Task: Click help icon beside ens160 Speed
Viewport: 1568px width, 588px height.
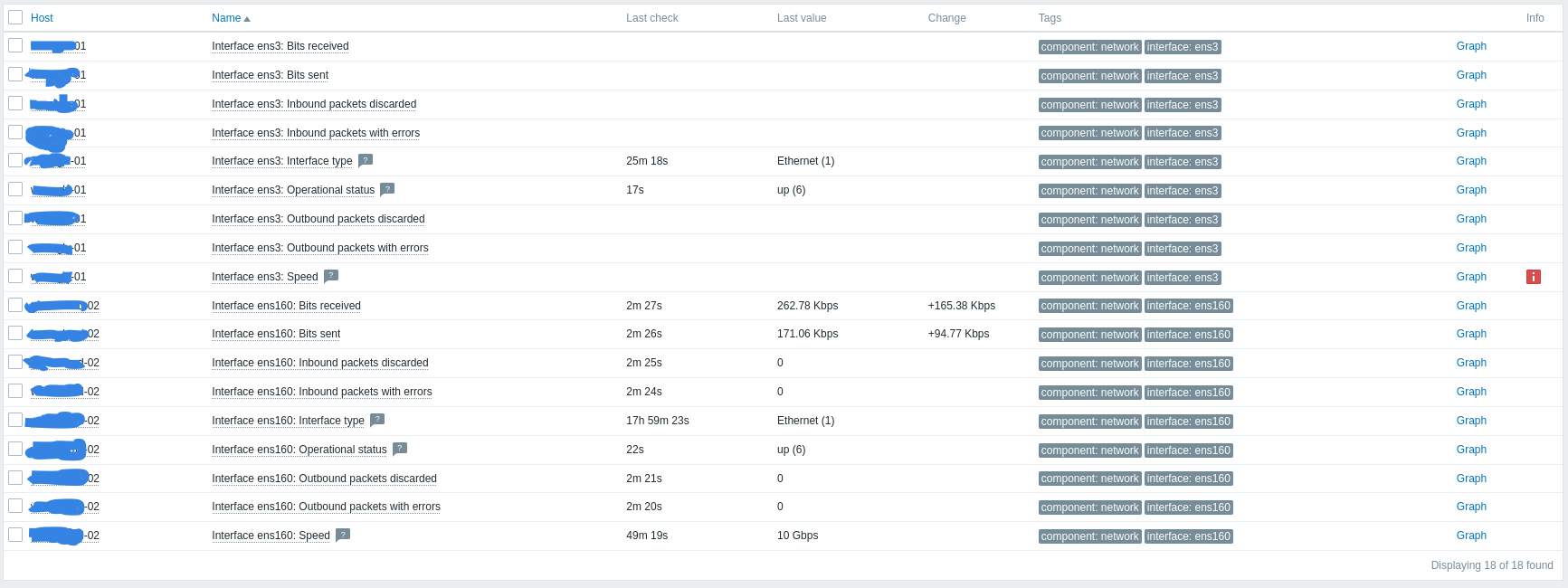Action: [343, 535]
